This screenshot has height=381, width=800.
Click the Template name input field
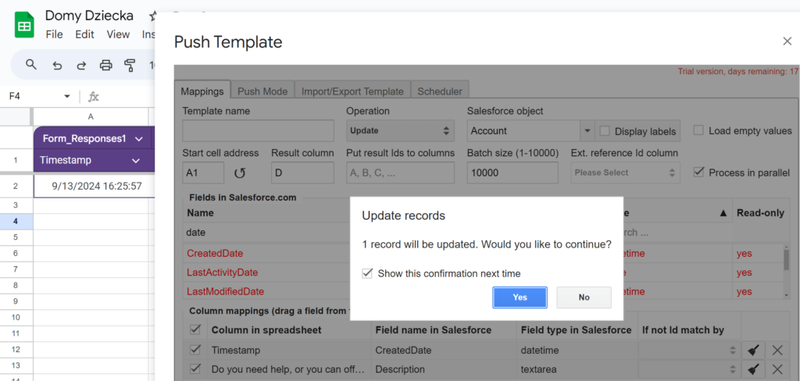point(258,131)
